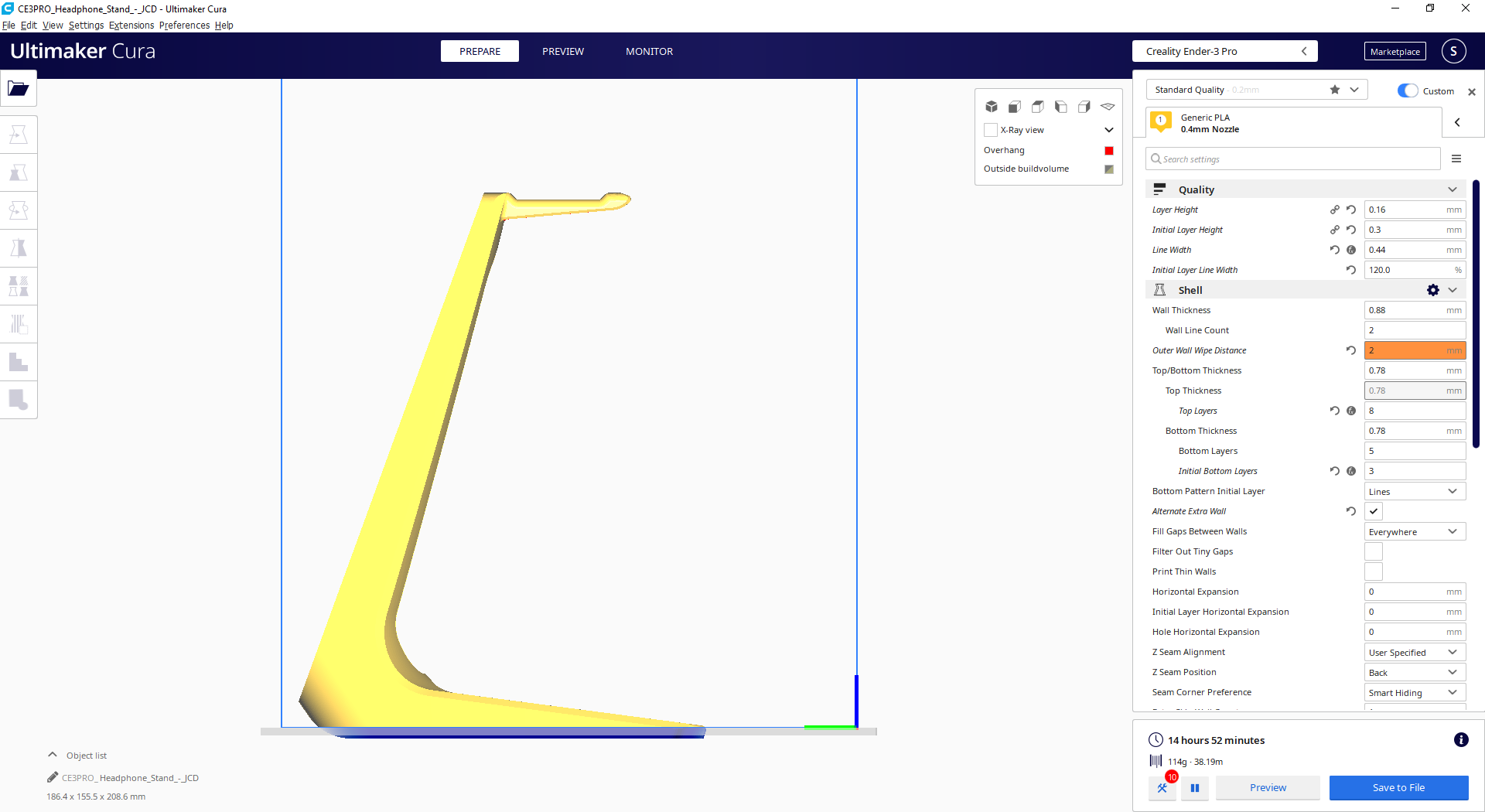Select the Rotate tool in left toolbar
This screenshot has width=1485, height=812.
coord(19,210)
